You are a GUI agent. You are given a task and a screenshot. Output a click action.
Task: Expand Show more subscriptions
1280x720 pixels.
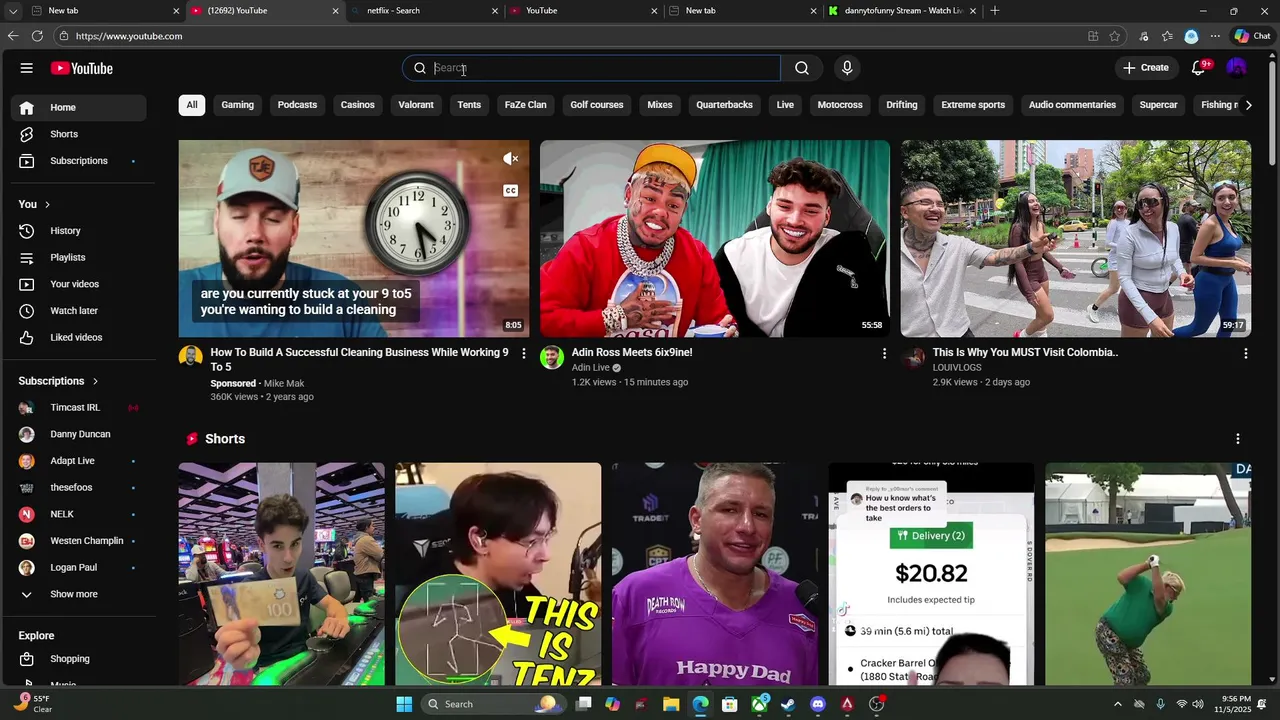(x=79, y=594)
